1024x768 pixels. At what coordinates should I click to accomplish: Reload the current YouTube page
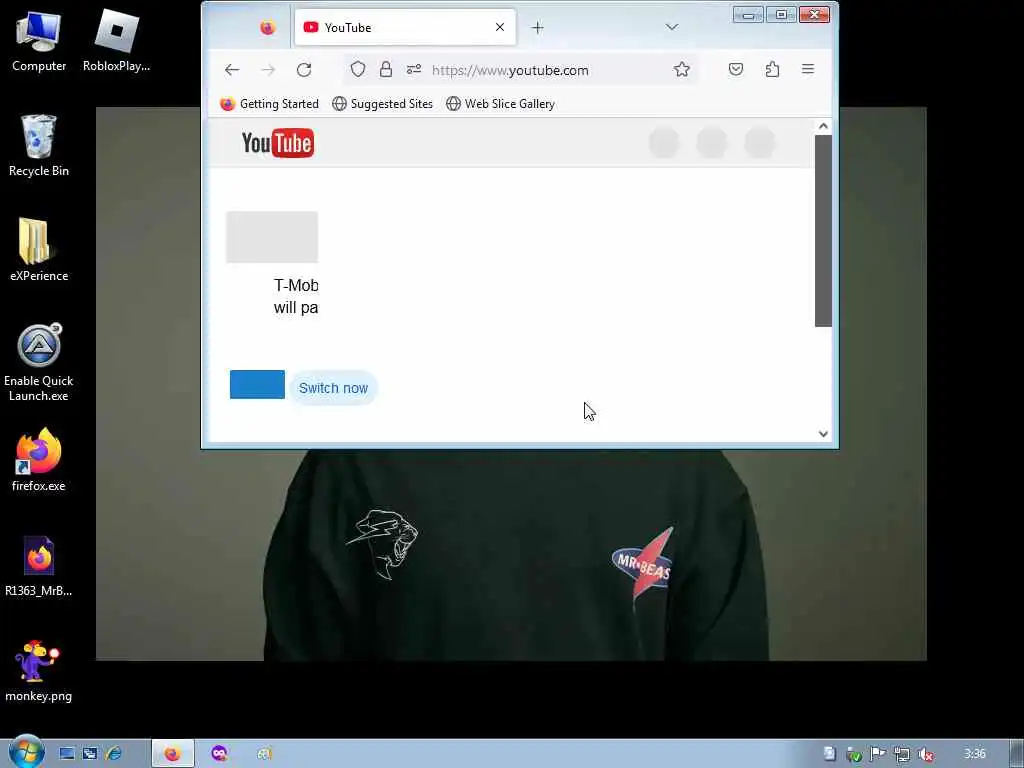coord(304,70)
